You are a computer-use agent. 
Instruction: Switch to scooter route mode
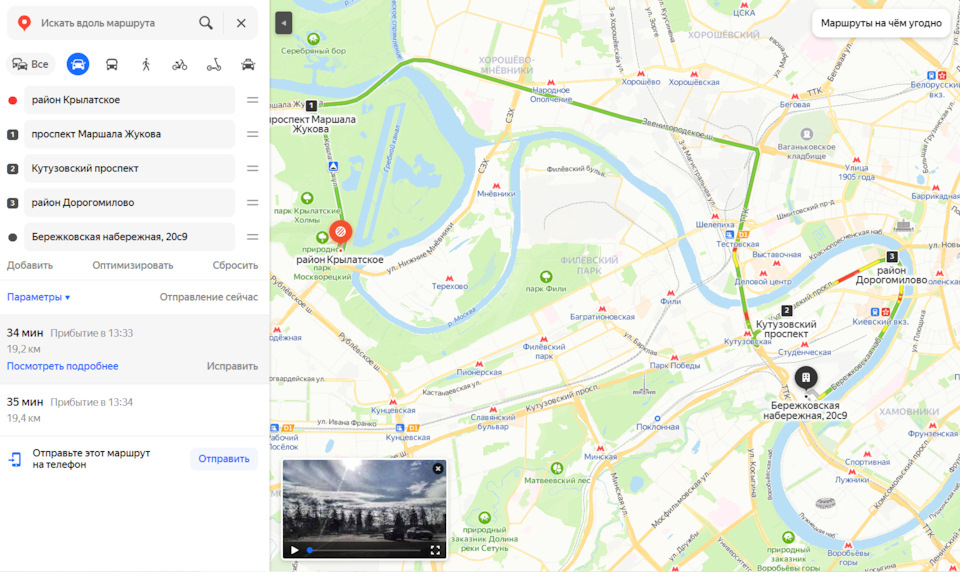click(x=214, y=64)
